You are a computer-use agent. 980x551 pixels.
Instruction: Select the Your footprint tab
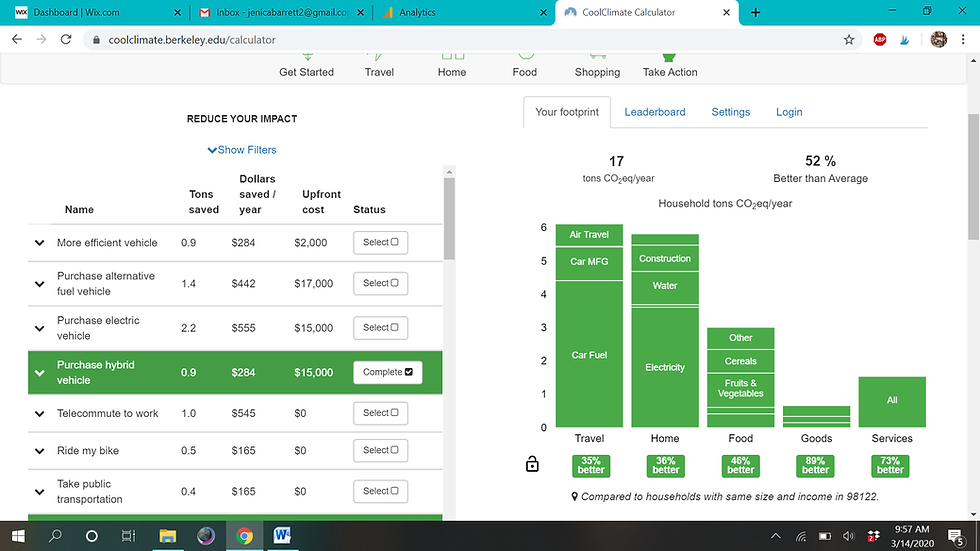coord(567,112)
